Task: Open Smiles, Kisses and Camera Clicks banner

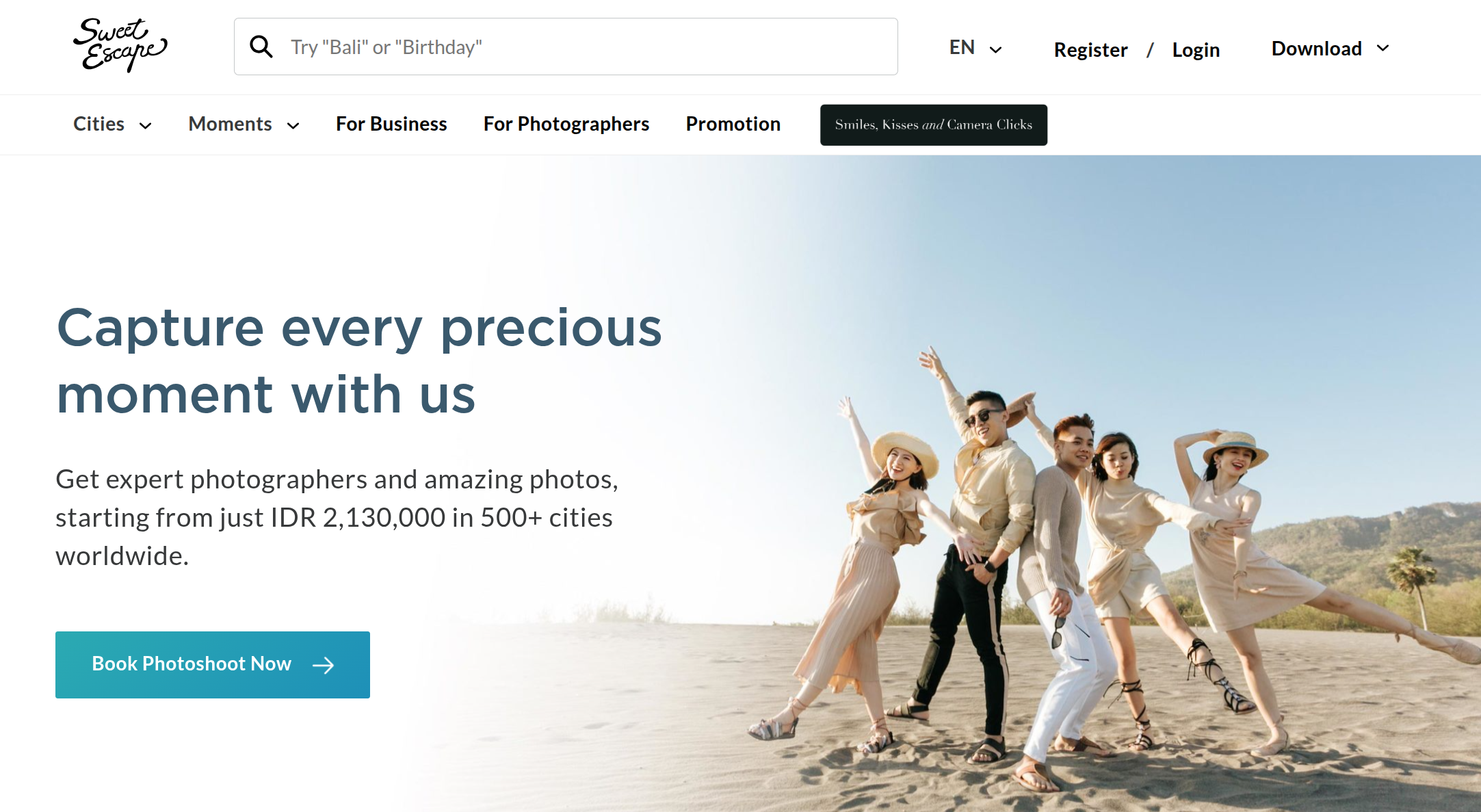Action: click(934, 125)
